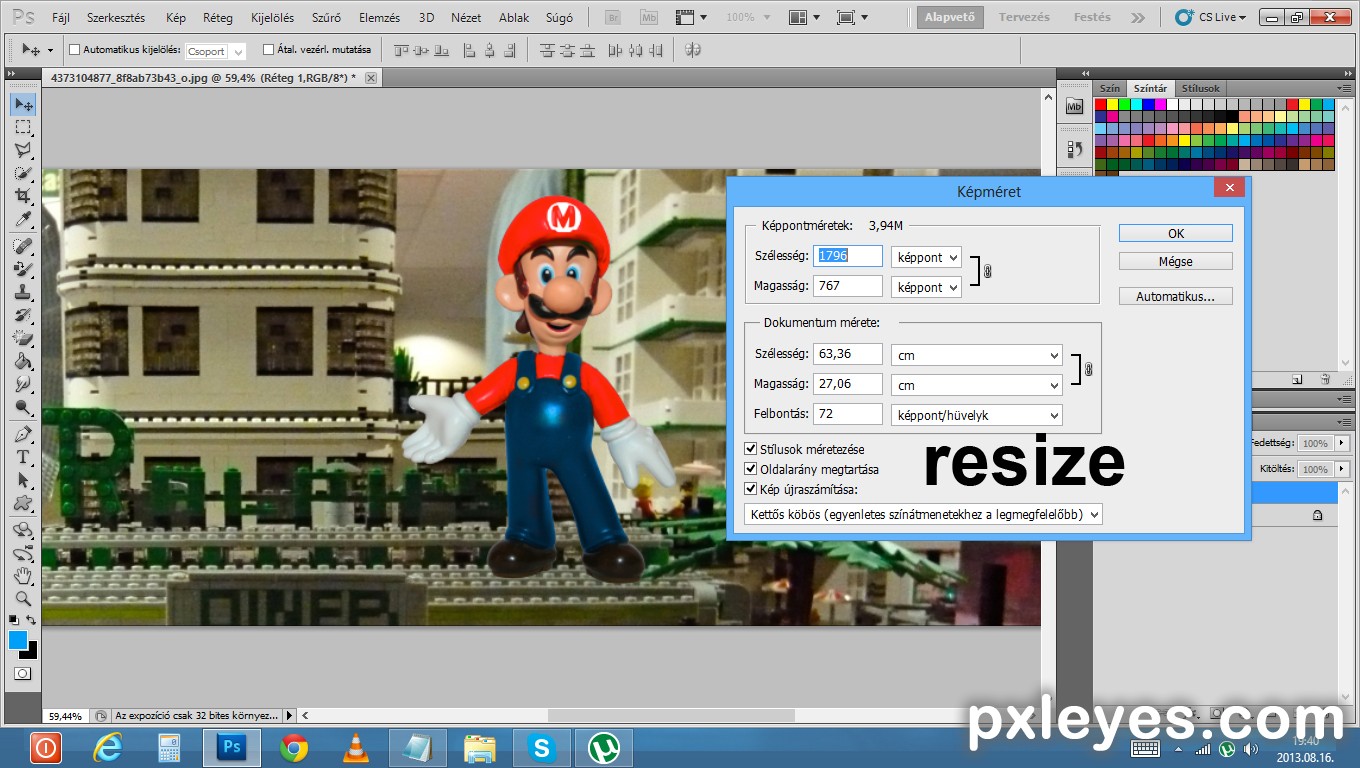
Task: Open the CS Live menu
Action: (x=1212, y=17)
